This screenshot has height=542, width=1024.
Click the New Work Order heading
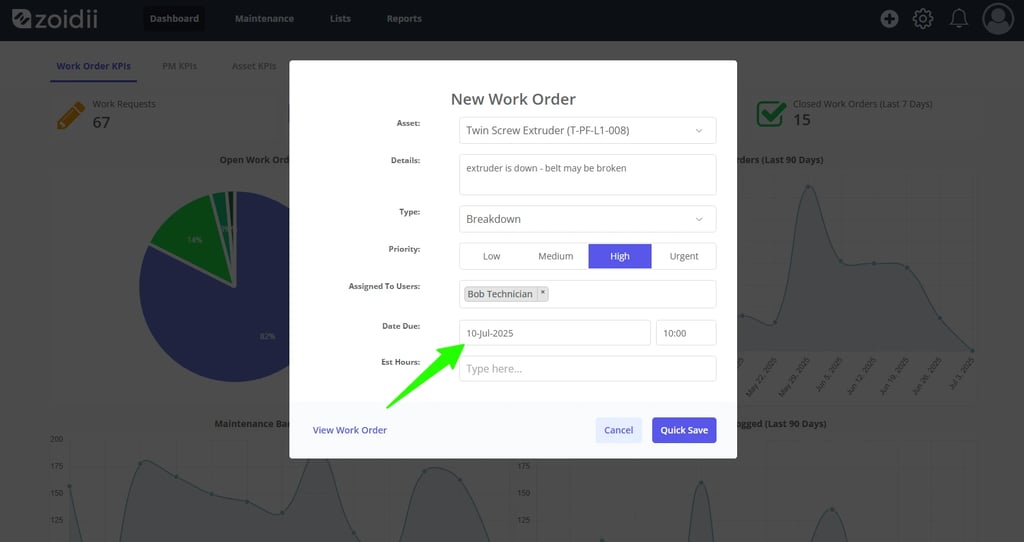coord(513,99)
